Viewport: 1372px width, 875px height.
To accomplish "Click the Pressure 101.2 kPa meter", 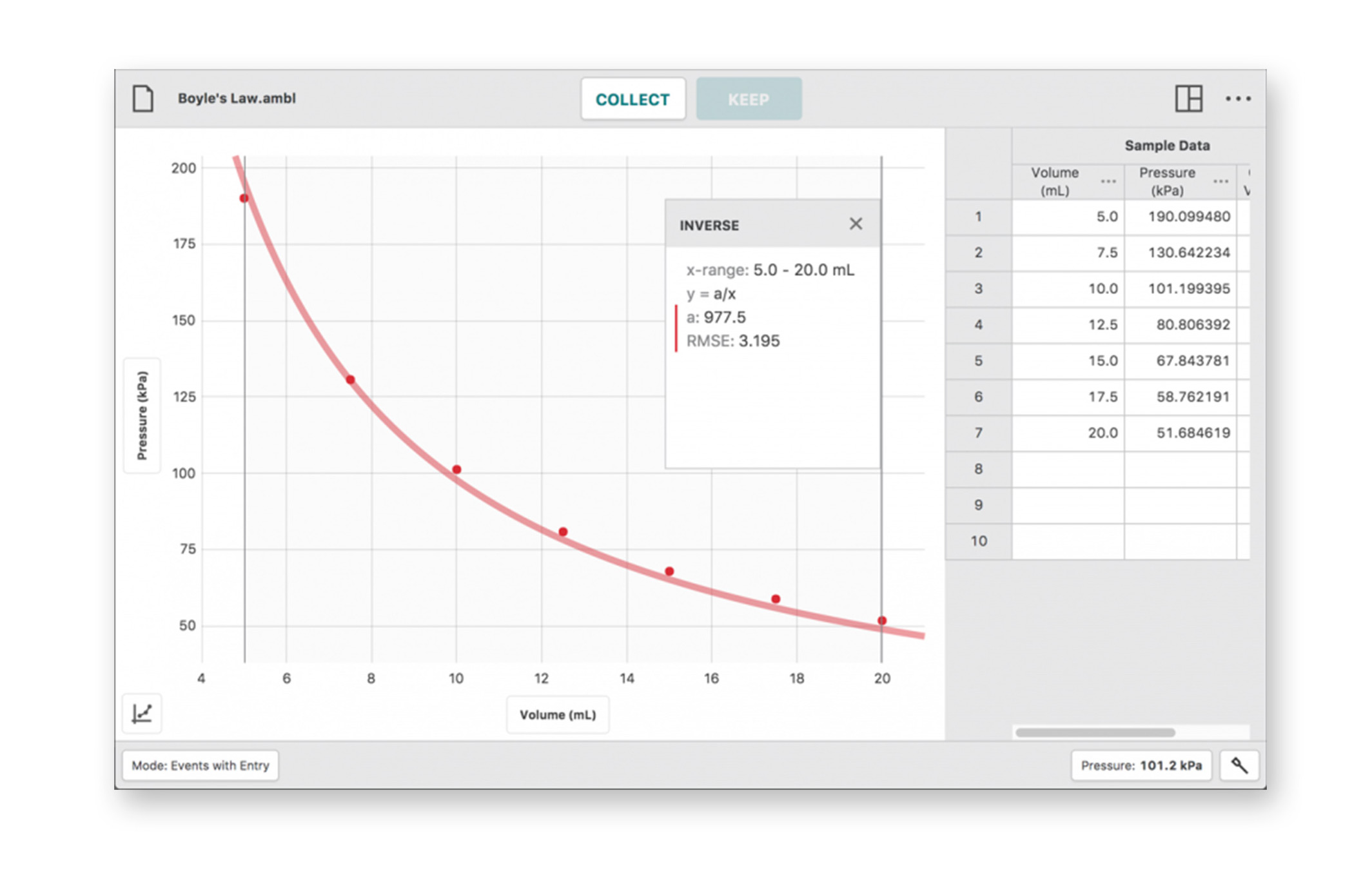I will pos(1141,765).
